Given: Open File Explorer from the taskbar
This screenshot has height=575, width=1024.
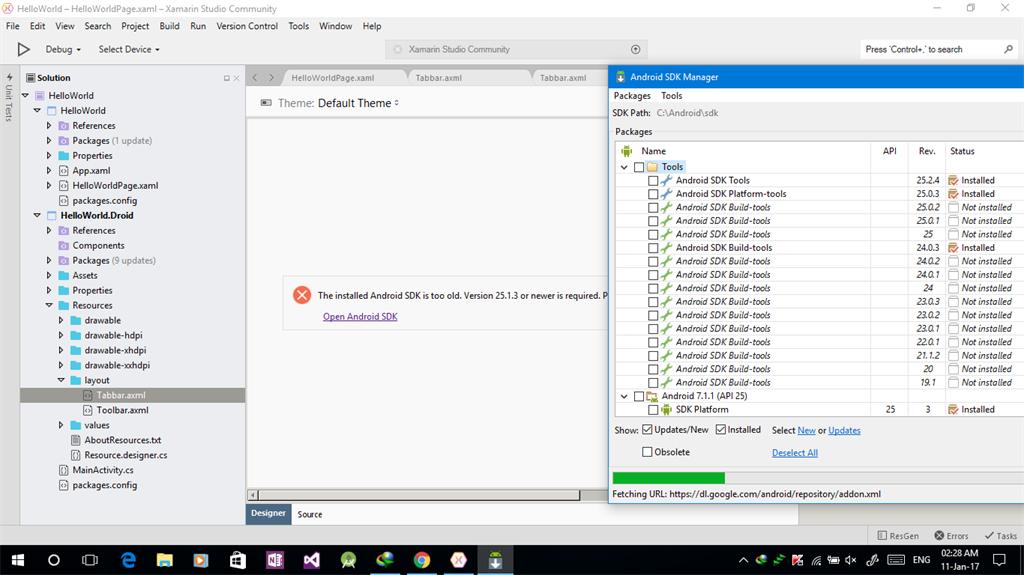Looking at the screenshot, I should click(x=165, y=560).
